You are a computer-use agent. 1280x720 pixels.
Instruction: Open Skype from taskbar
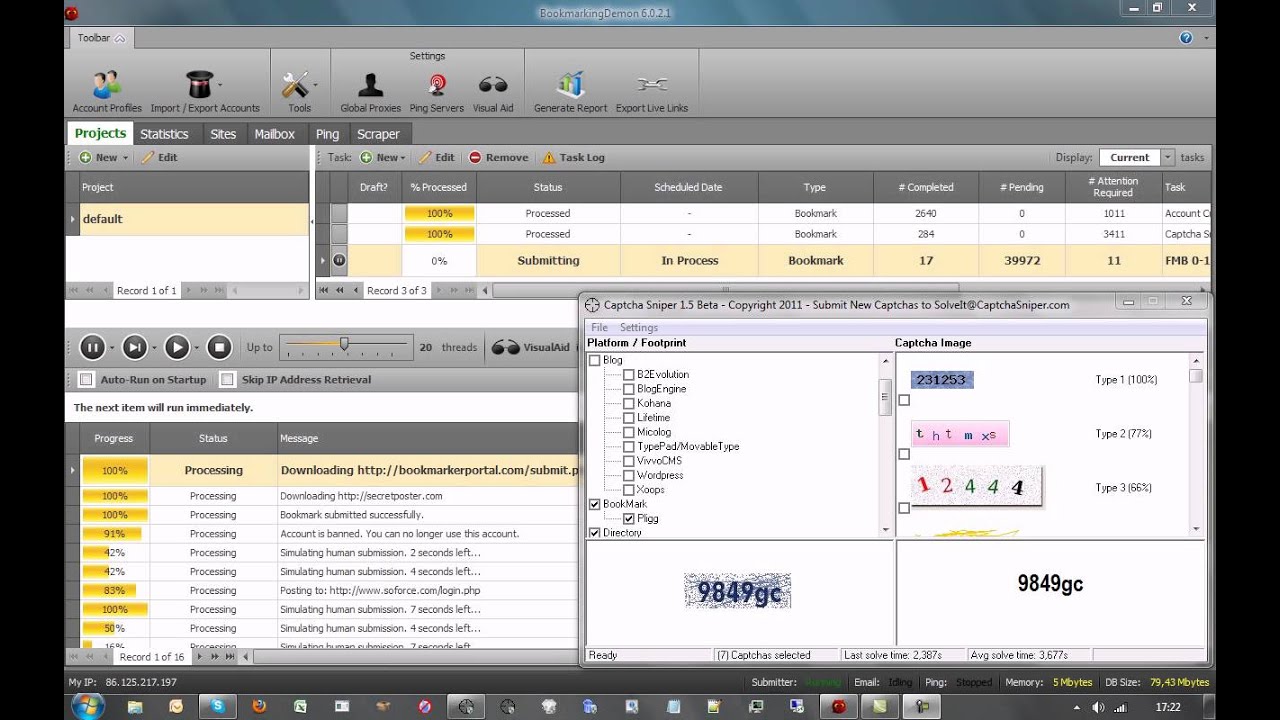217,706
